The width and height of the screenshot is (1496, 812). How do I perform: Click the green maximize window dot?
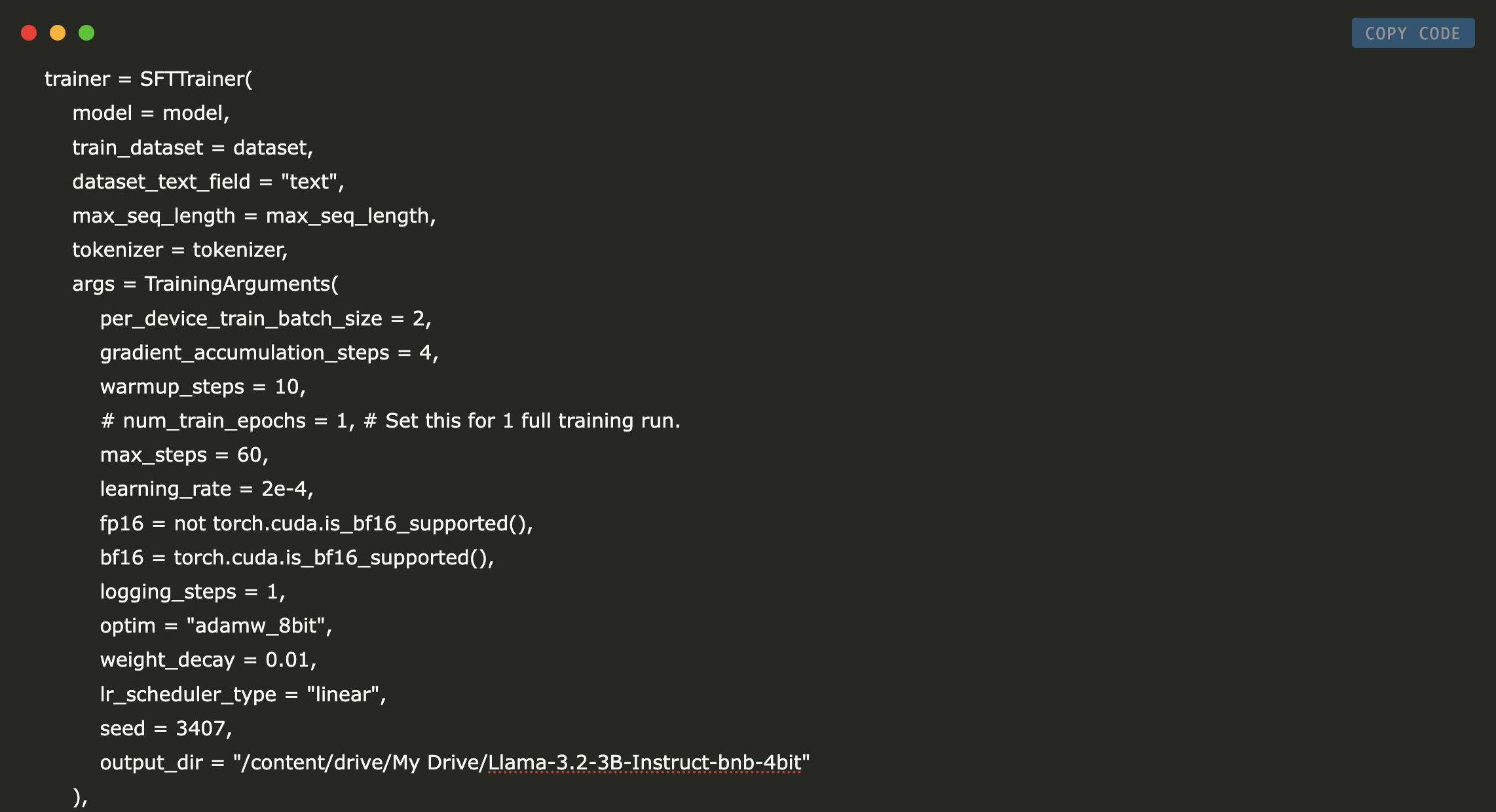[x=86, y=33]
